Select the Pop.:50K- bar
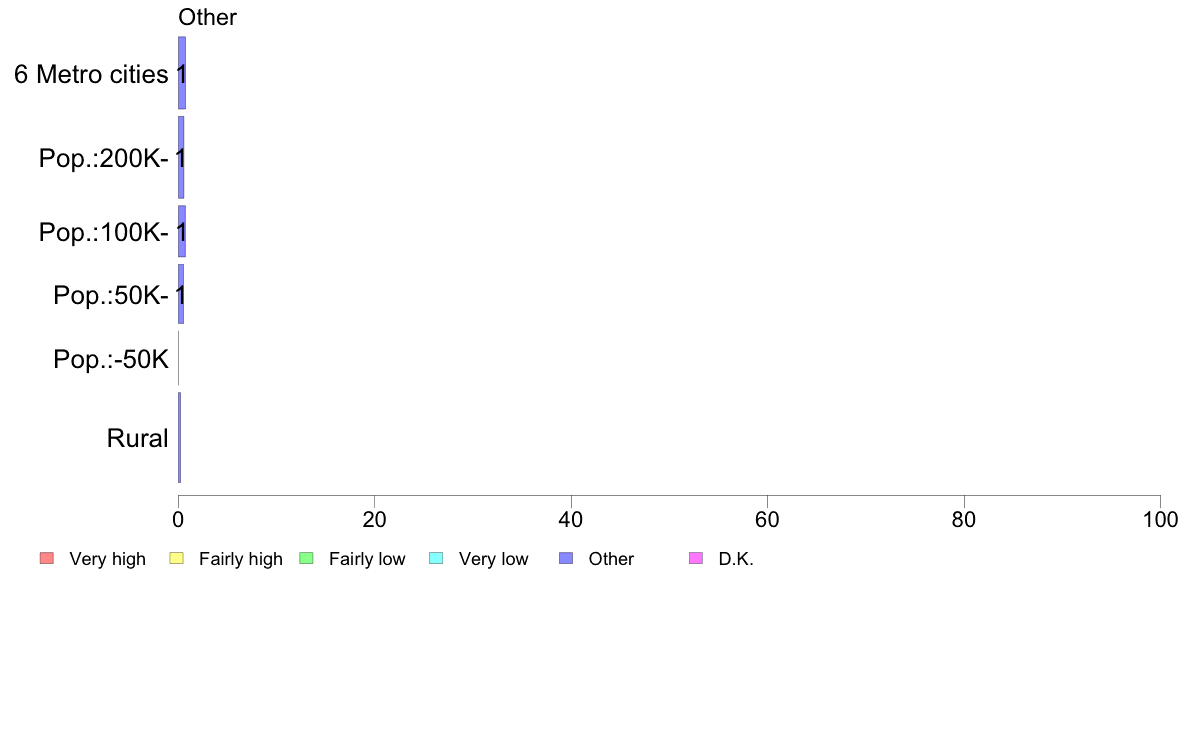Viewport: 1188px width, 736px height. (181, 294)
